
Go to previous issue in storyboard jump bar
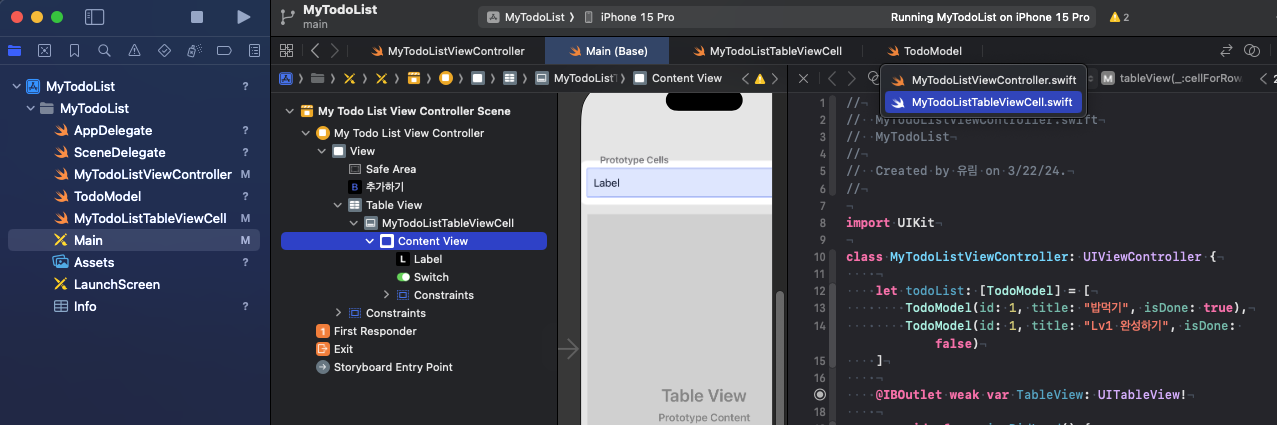[x=745, y=78]
